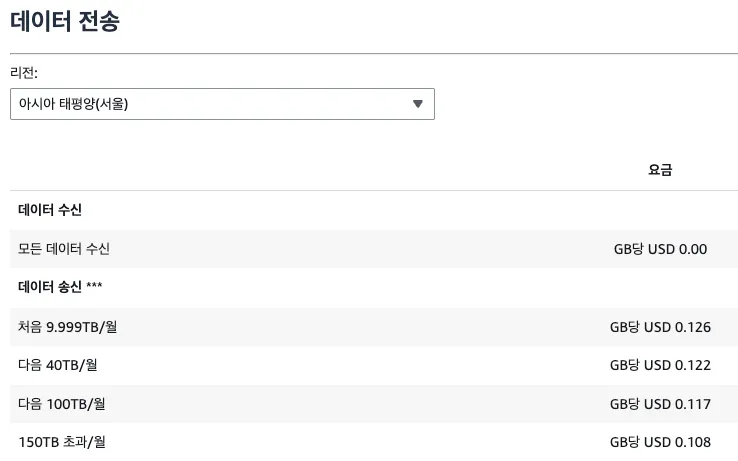This screenshot has height=461, width=738.
Task: Click the GB당 USD 0.117 price cell
Action: pos(660,404)
